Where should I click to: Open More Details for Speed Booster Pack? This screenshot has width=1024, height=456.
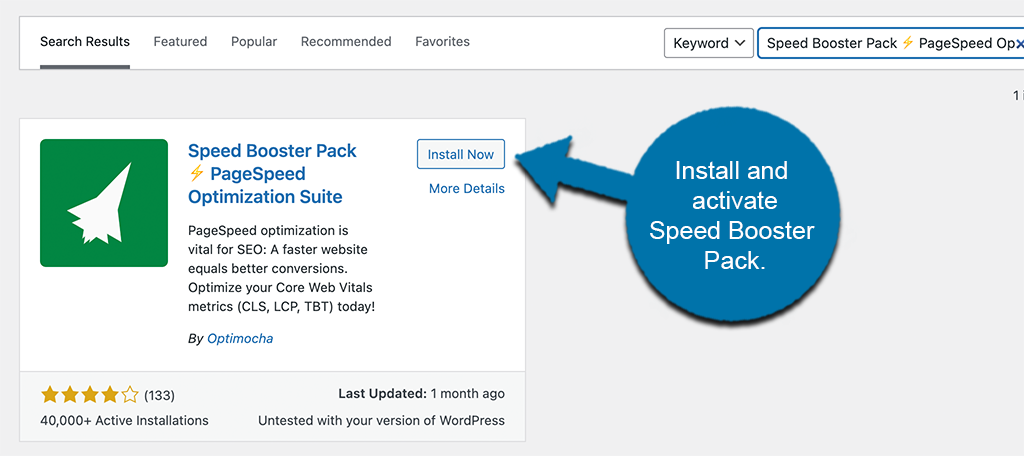coord(467,189)
